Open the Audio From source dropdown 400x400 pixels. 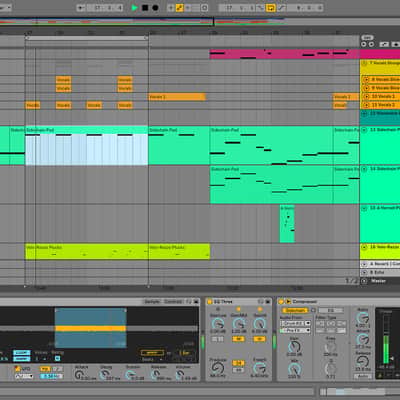[295, 323]
